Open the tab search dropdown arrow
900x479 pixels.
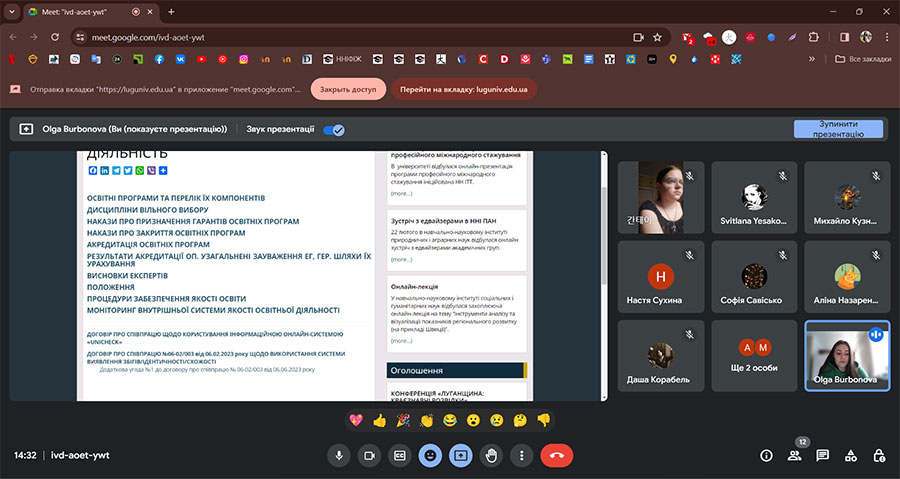[11, 11]
